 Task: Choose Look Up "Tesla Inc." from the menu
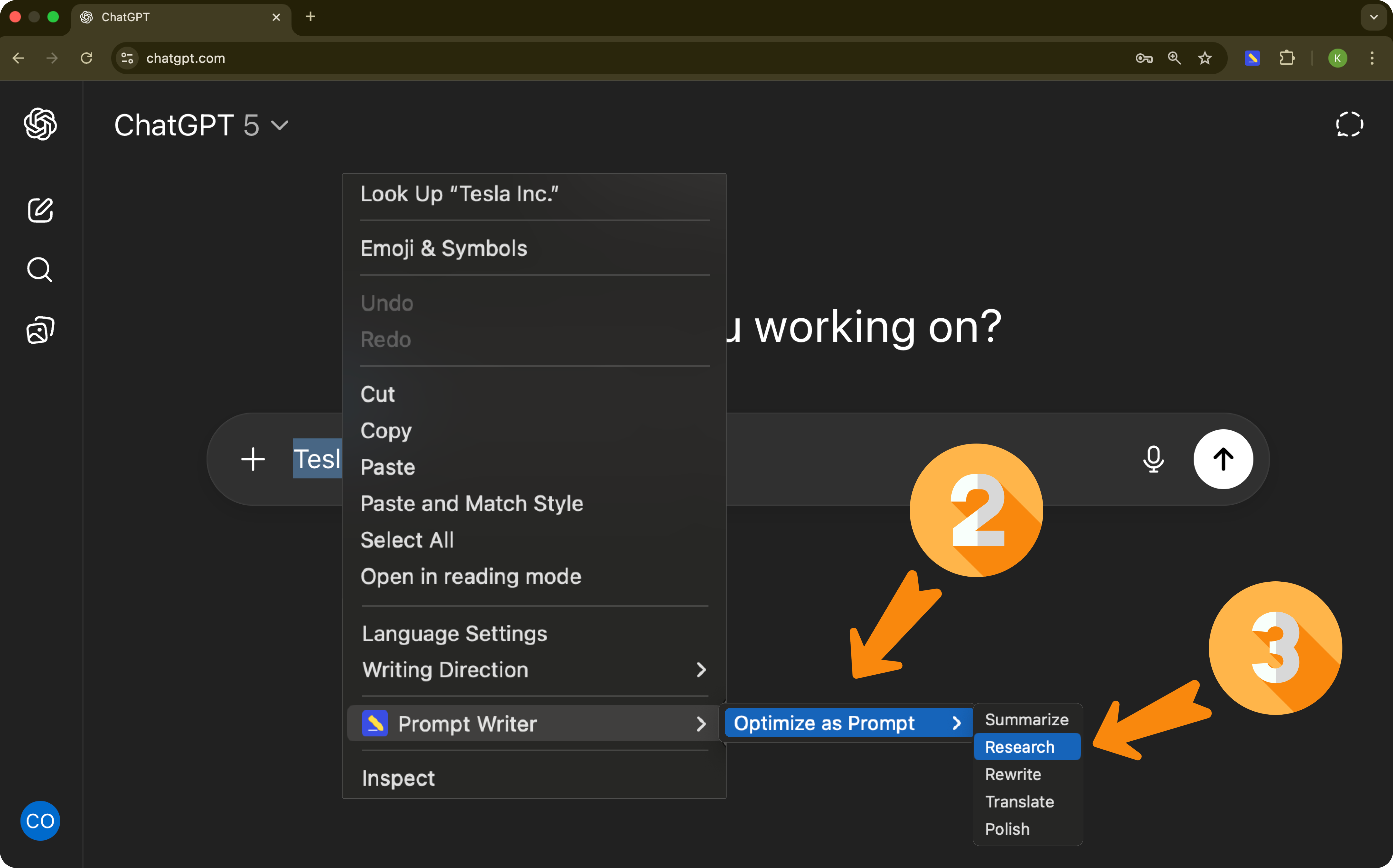459,193
